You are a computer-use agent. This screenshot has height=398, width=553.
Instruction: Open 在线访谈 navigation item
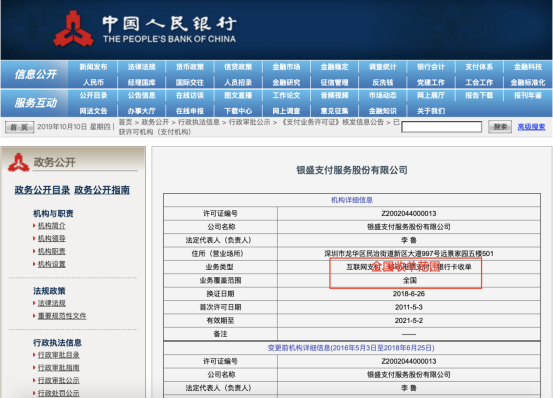point(190,96)
